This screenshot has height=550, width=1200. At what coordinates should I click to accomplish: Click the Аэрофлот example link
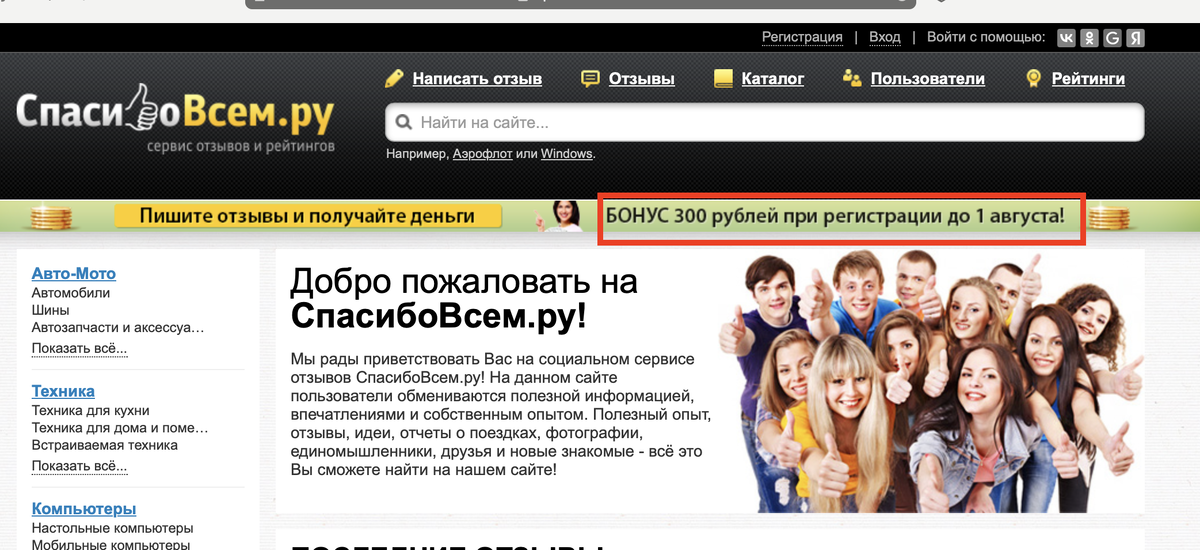482,154
